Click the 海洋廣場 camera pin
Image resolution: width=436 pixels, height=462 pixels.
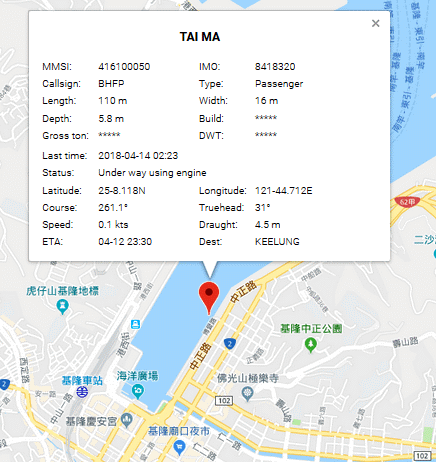click(x=137, y=391)
